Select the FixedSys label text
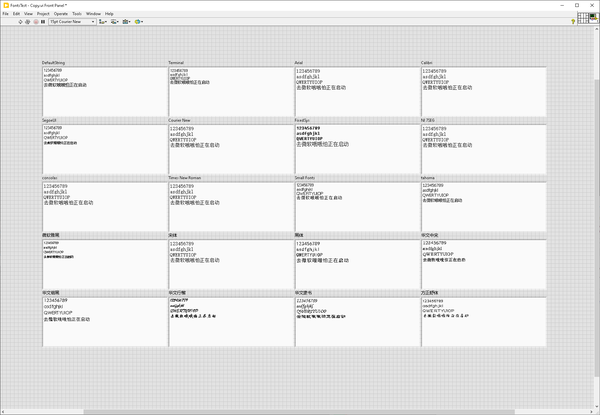Screen dimensions: 600x415 click(302, 120)
